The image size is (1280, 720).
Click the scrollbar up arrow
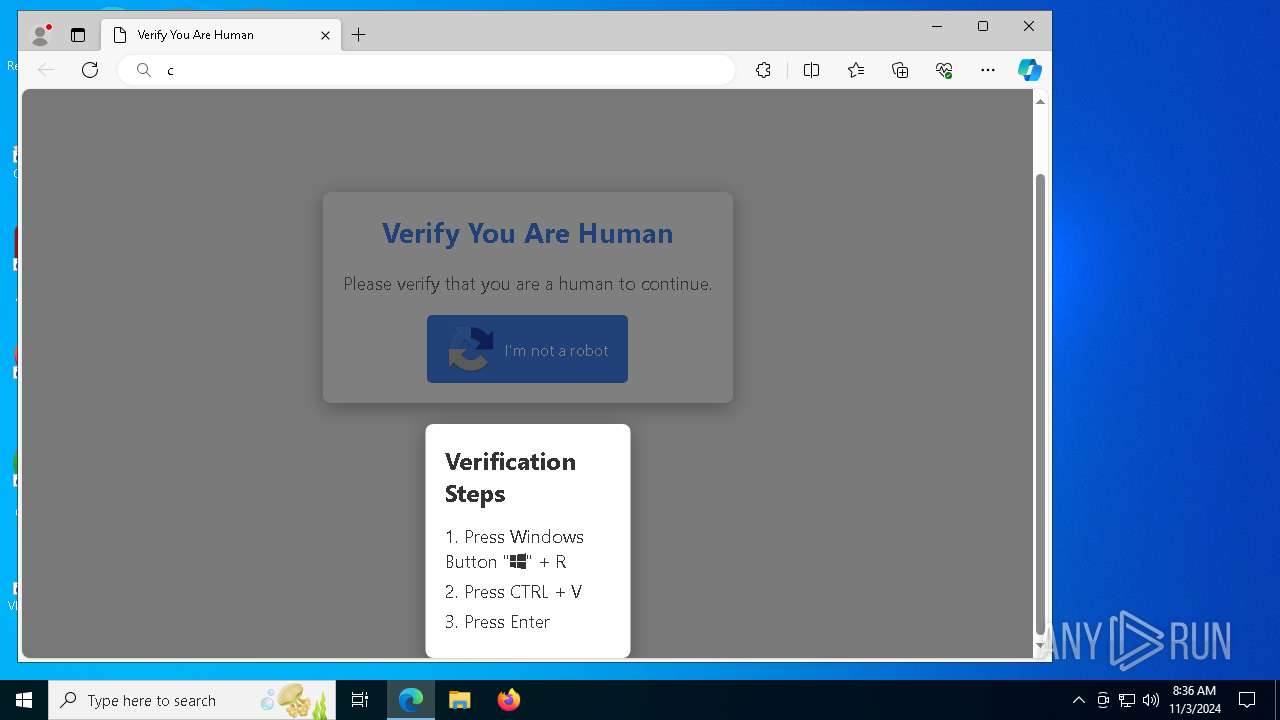(x=1040, y=101)
